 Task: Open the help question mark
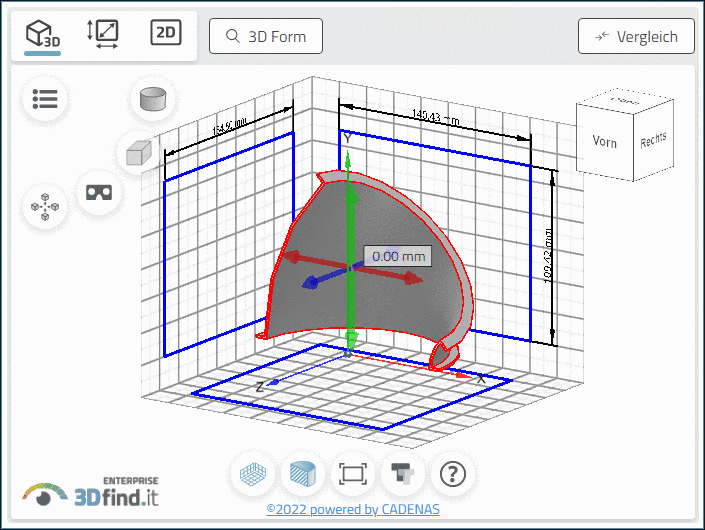coord(453,474)
